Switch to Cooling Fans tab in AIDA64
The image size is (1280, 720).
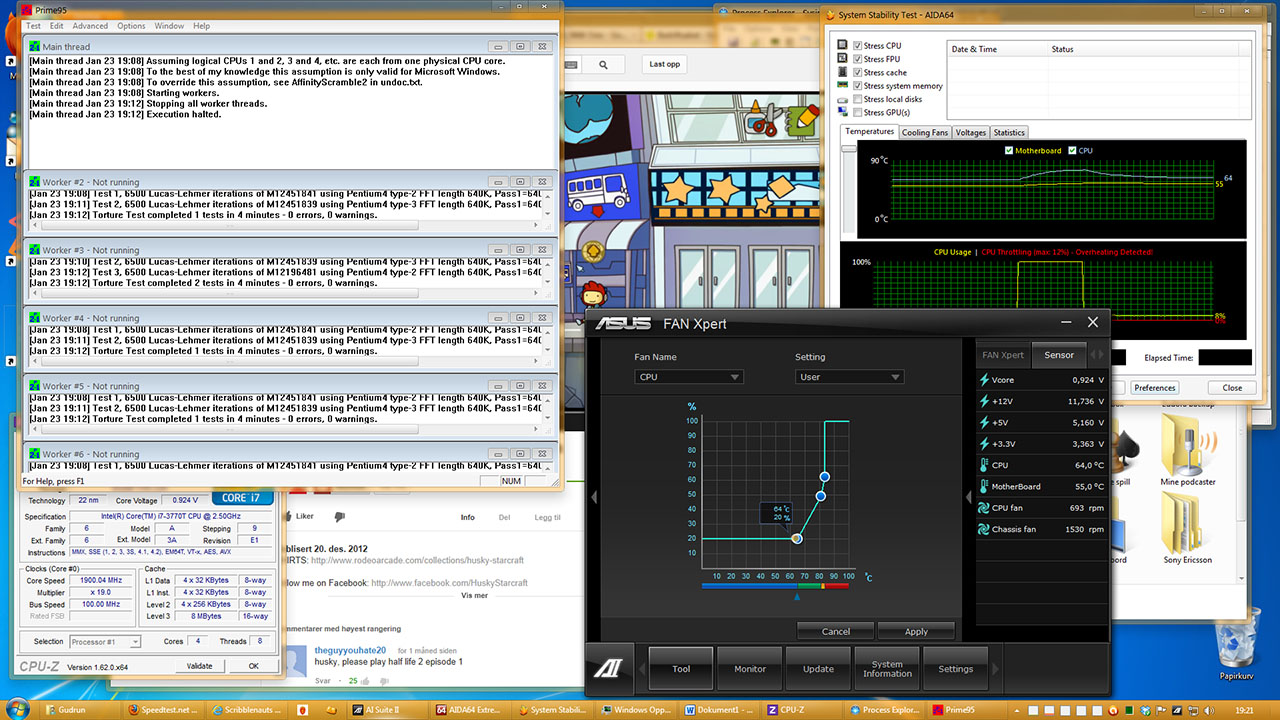pyautogui.click(x=924, y=132)
